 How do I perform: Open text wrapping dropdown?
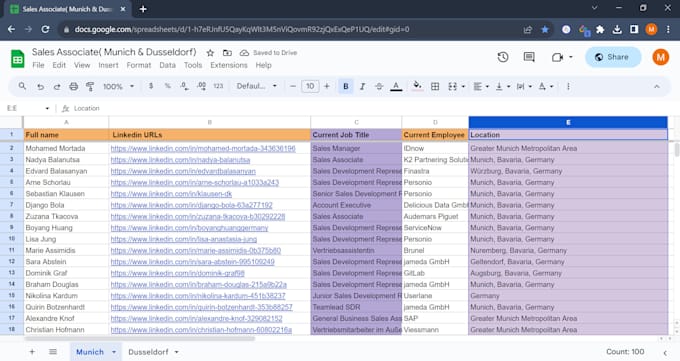coord(524,86)
